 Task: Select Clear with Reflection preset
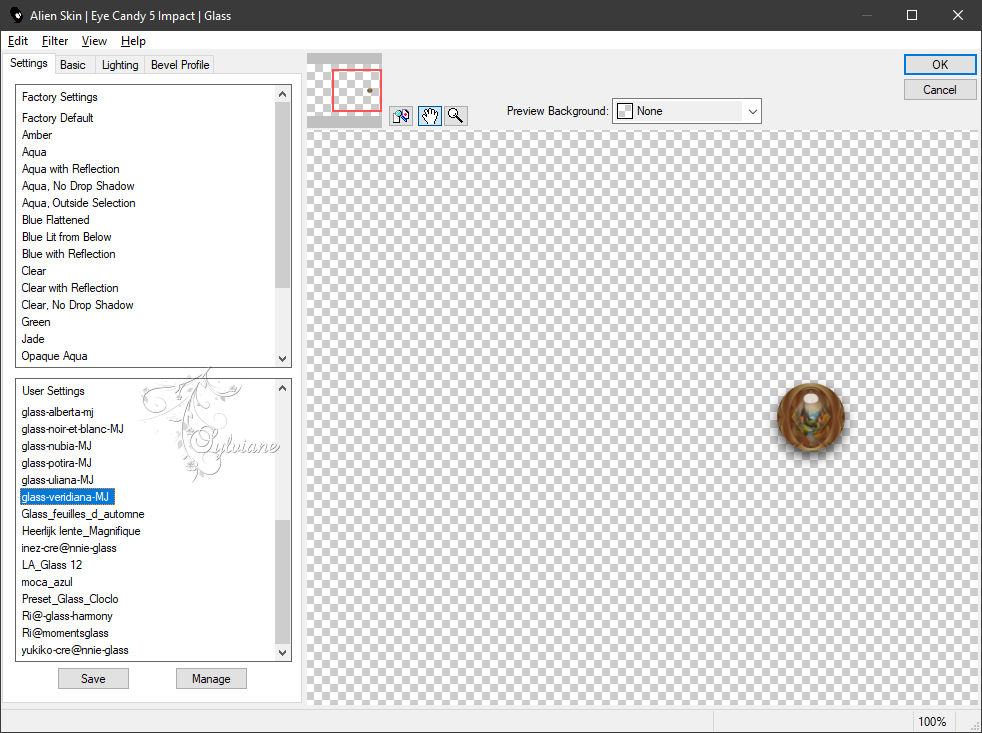coord(70,288)
